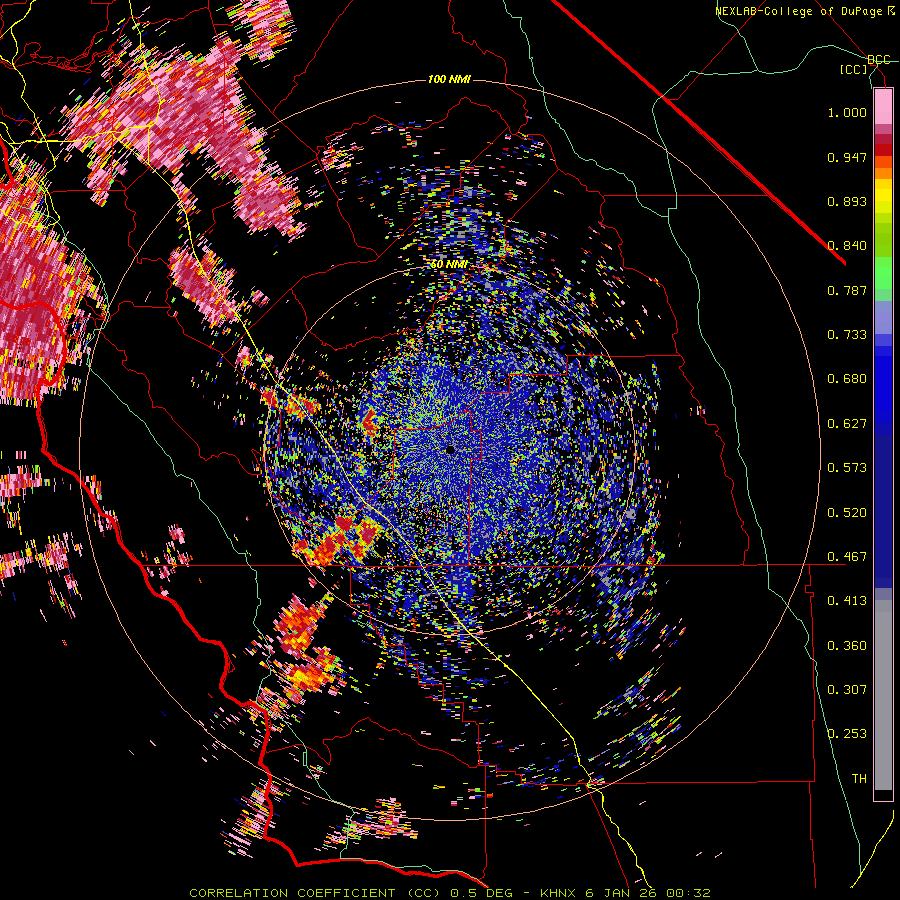Click the TH threshold label
Viewport: 900px width, 900px height.
pos(859,779)
